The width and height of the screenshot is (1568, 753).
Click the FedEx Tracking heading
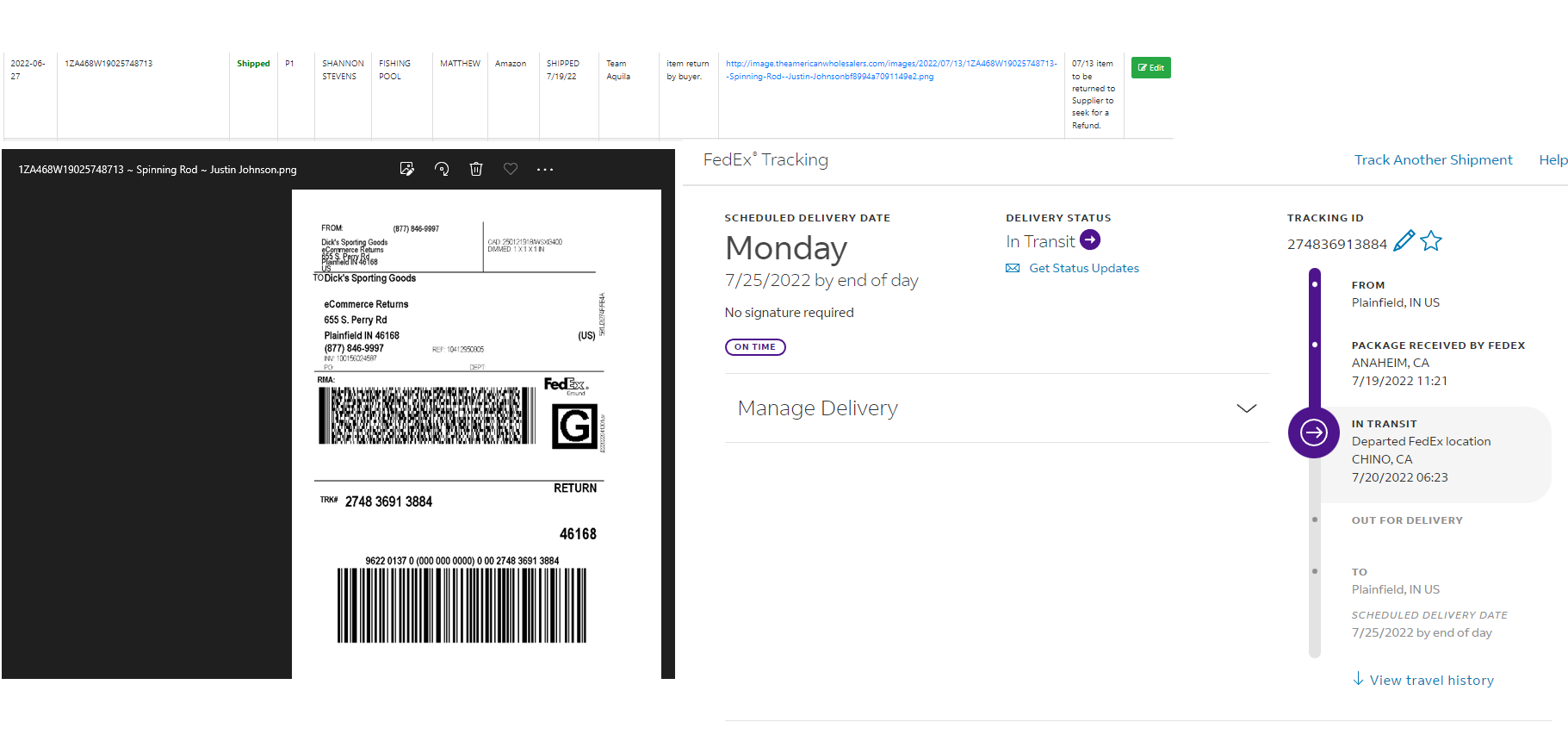pos(765,159)
